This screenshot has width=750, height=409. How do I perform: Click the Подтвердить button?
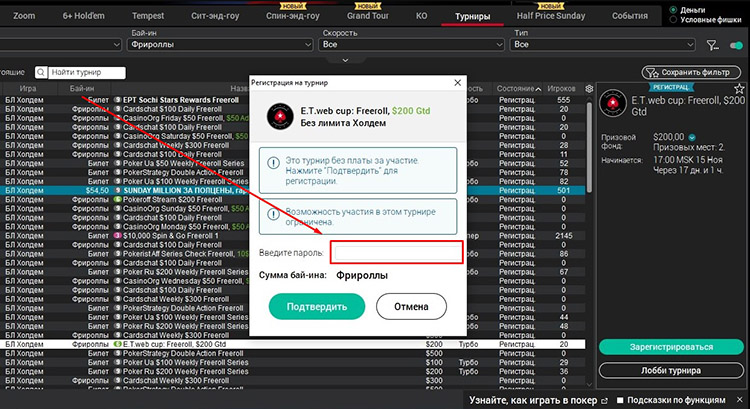coord(317,307)
